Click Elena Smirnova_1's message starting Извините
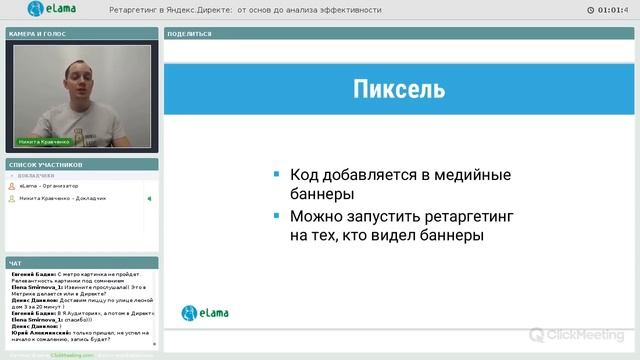Image resolution: width=640 pixels, height=360 pixels. 79,290
